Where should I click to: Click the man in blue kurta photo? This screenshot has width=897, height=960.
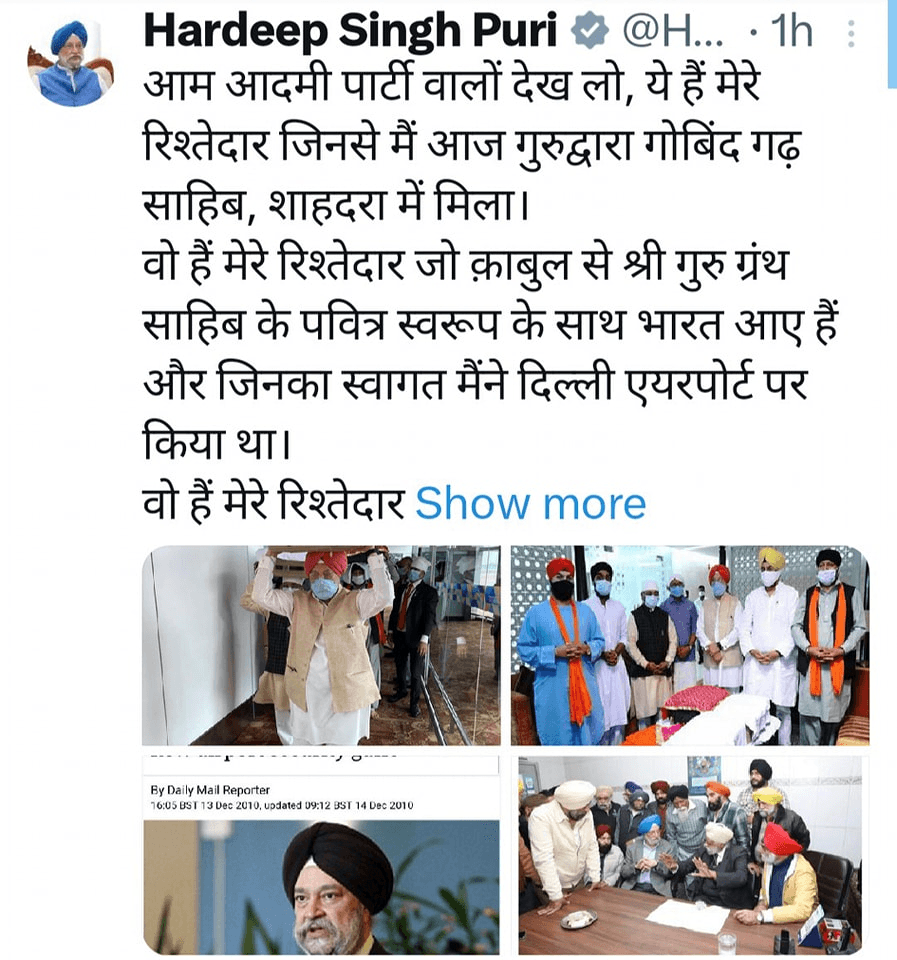click(x=556, y=649)
